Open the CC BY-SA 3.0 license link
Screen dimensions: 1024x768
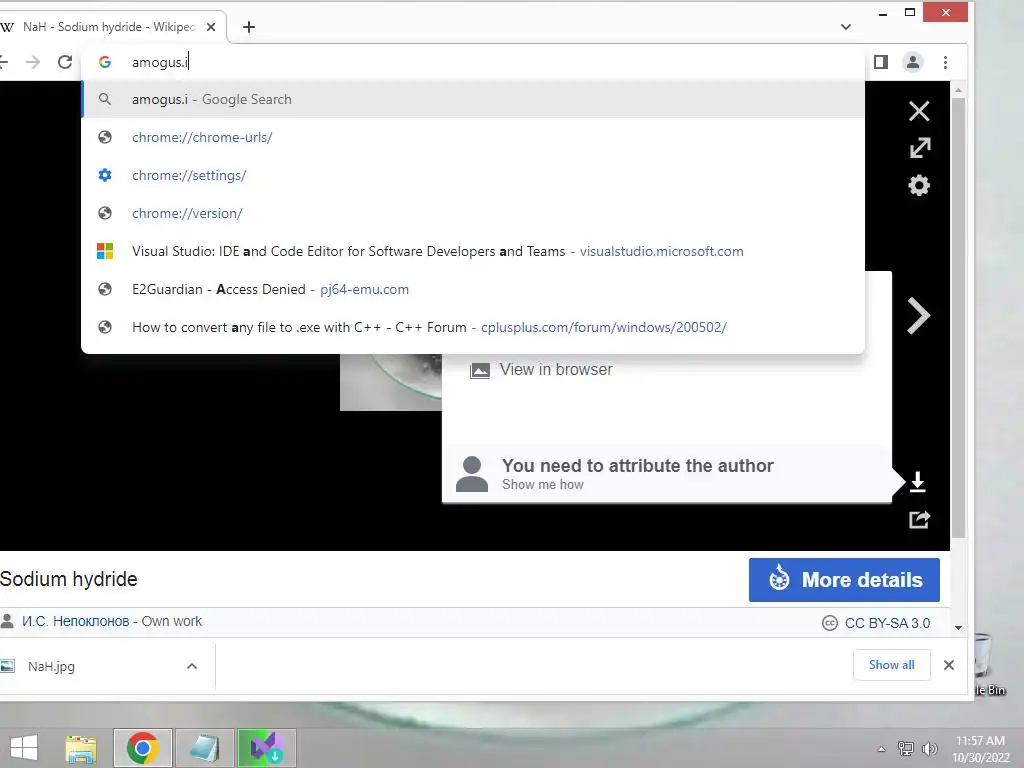[x=887, y=623]
